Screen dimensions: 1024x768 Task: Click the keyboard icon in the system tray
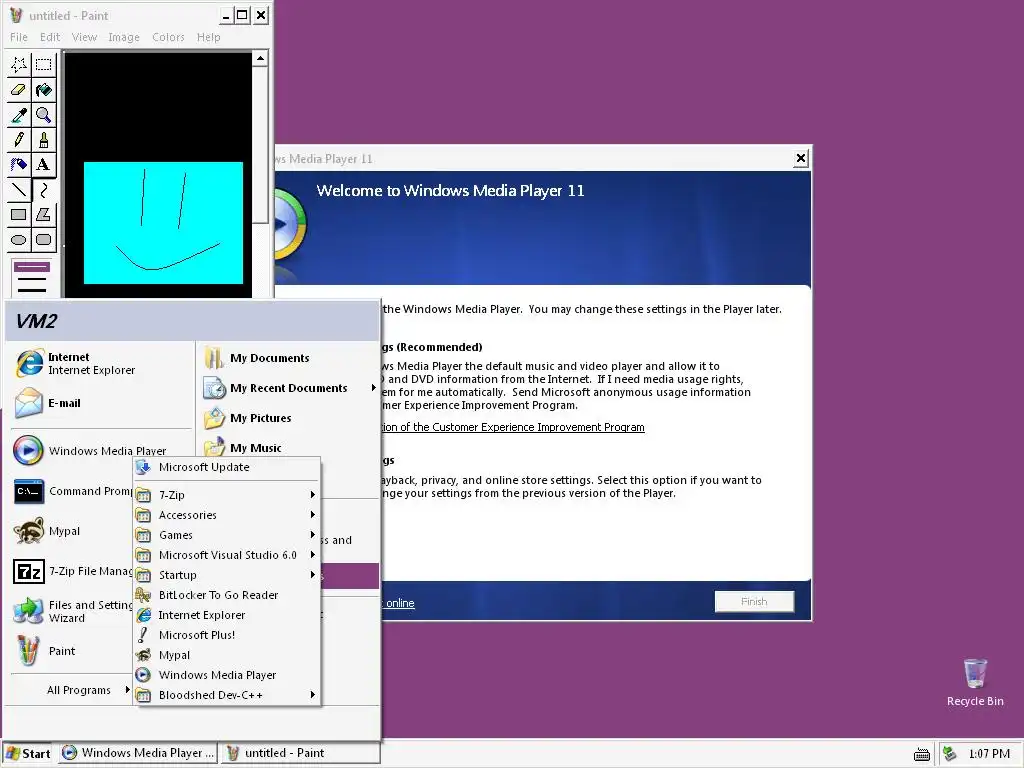coord(921,754)
